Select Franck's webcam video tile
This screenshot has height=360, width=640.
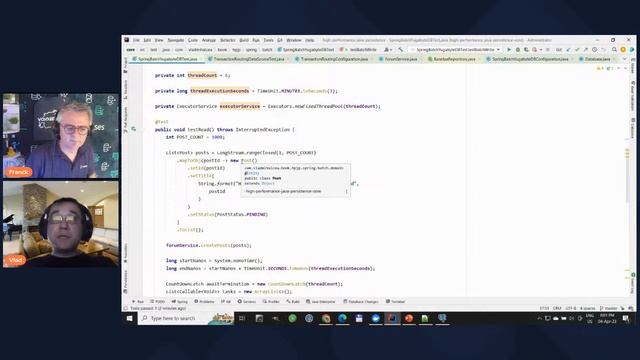point(61,136)
